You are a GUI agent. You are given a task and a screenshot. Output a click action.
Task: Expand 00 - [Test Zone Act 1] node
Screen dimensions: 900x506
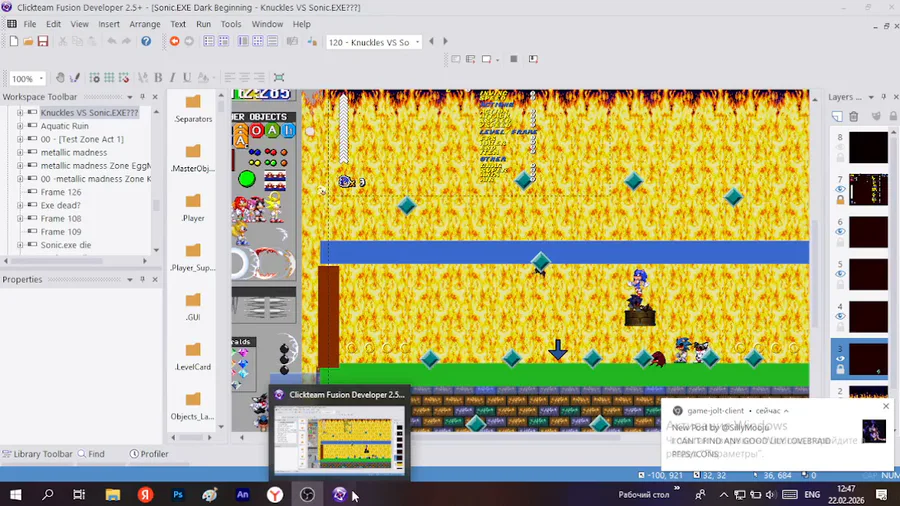point(20,139)
